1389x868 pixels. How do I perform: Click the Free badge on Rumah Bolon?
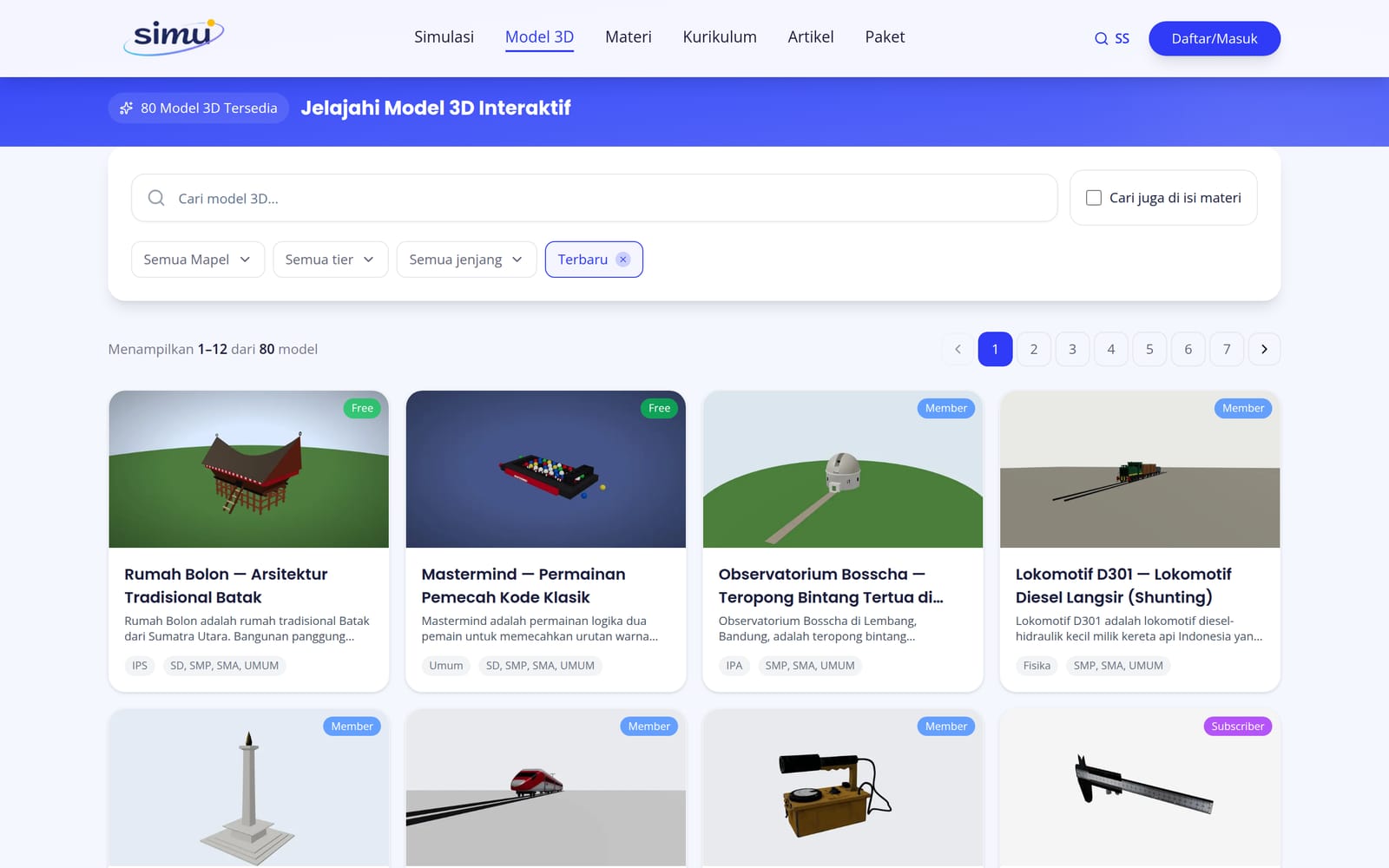362,408
